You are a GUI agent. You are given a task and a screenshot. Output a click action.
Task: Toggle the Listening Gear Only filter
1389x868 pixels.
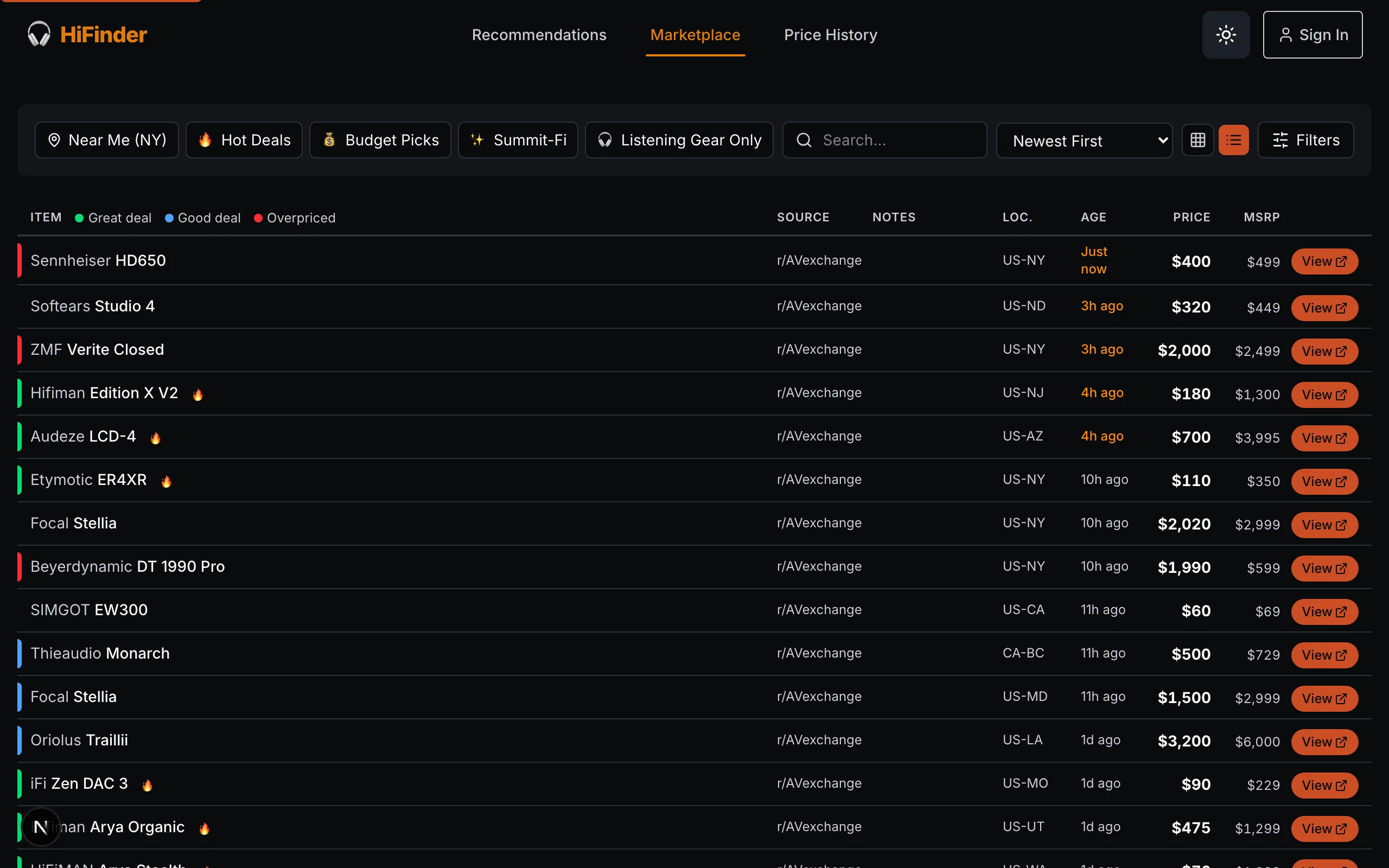coord(679,140)
